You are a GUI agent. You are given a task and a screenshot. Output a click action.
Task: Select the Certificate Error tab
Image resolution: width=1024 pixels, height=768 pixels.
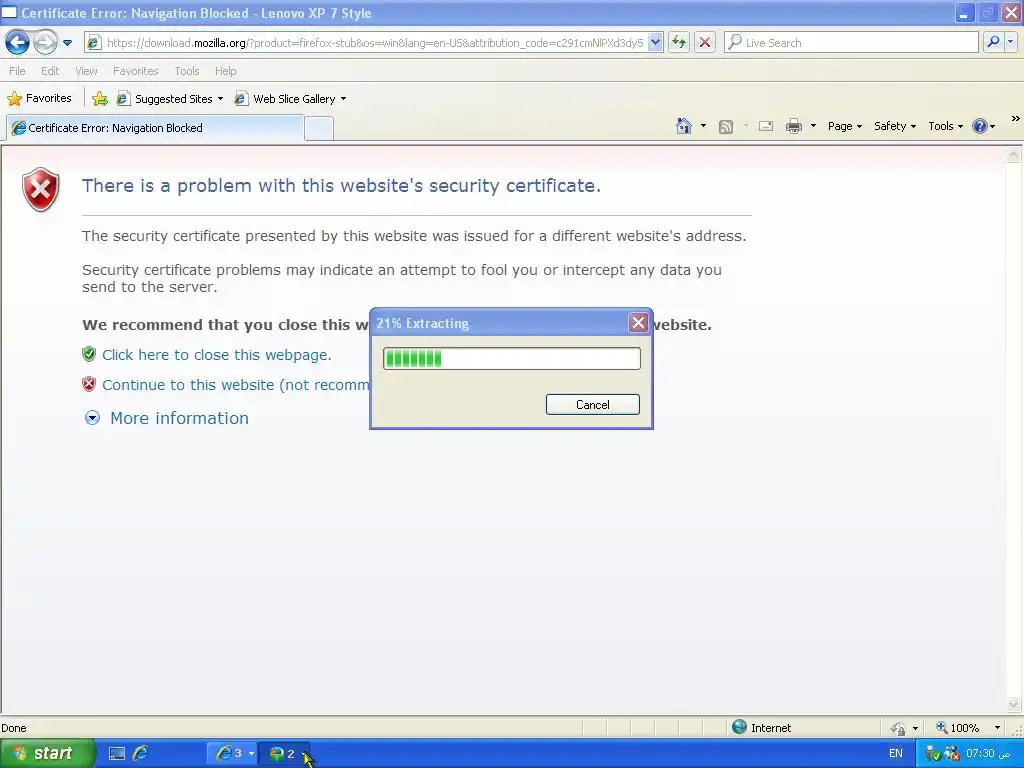click(155, 128)
